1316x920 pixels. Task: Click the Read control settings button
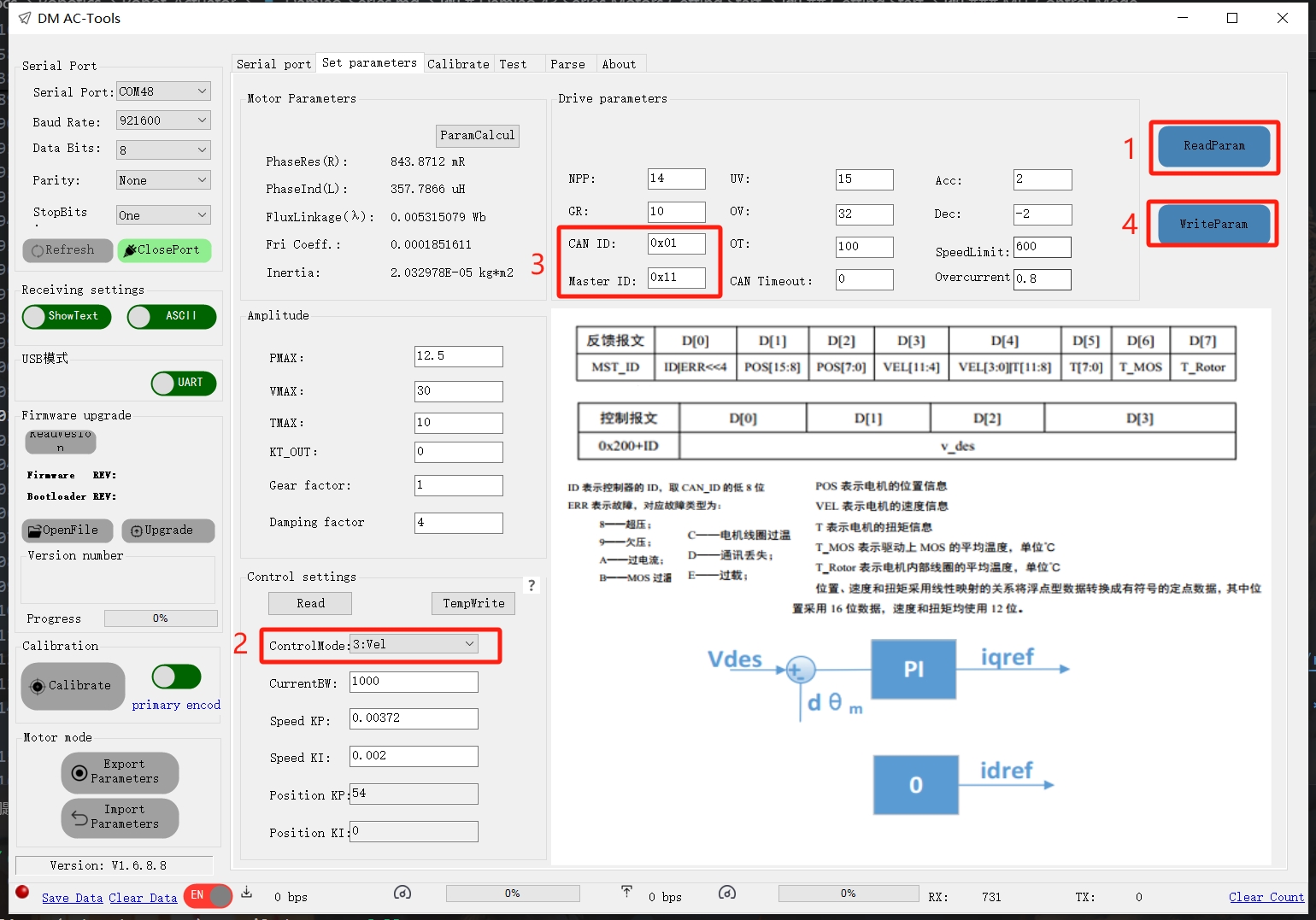(x=310, y=603)
